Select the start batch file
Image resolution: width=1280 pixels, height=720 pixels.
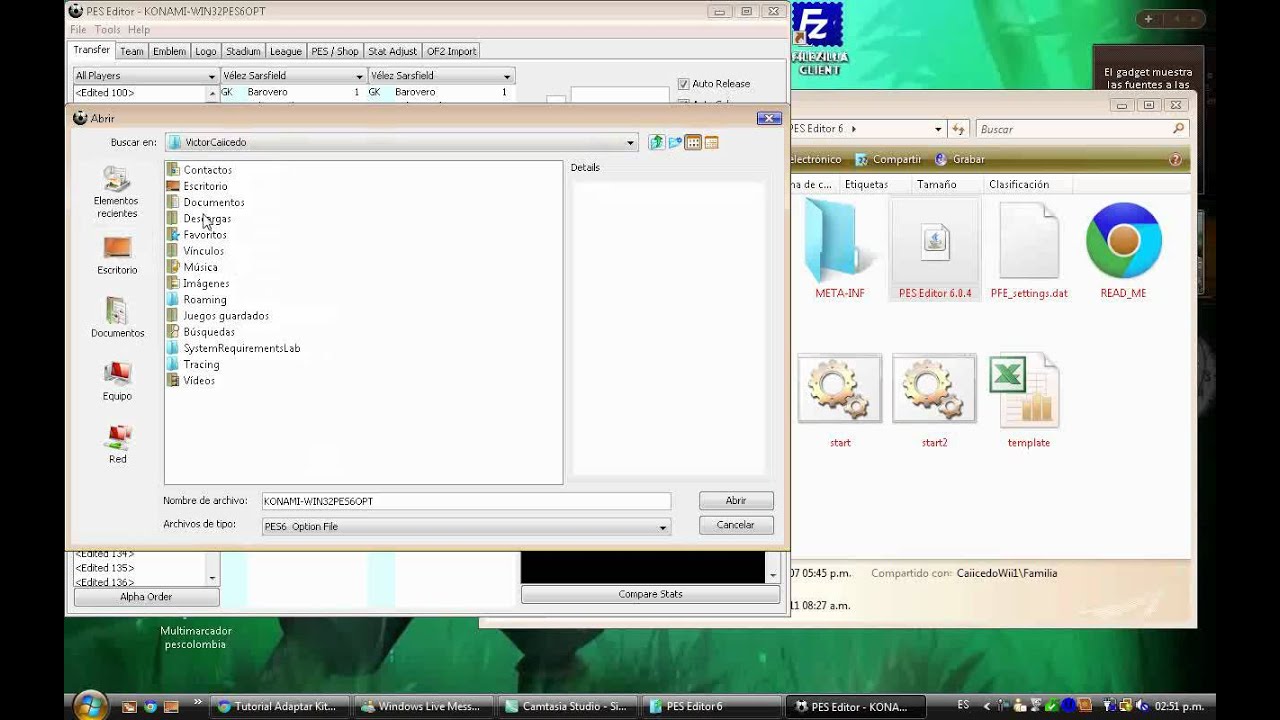[x=840, y=400]
